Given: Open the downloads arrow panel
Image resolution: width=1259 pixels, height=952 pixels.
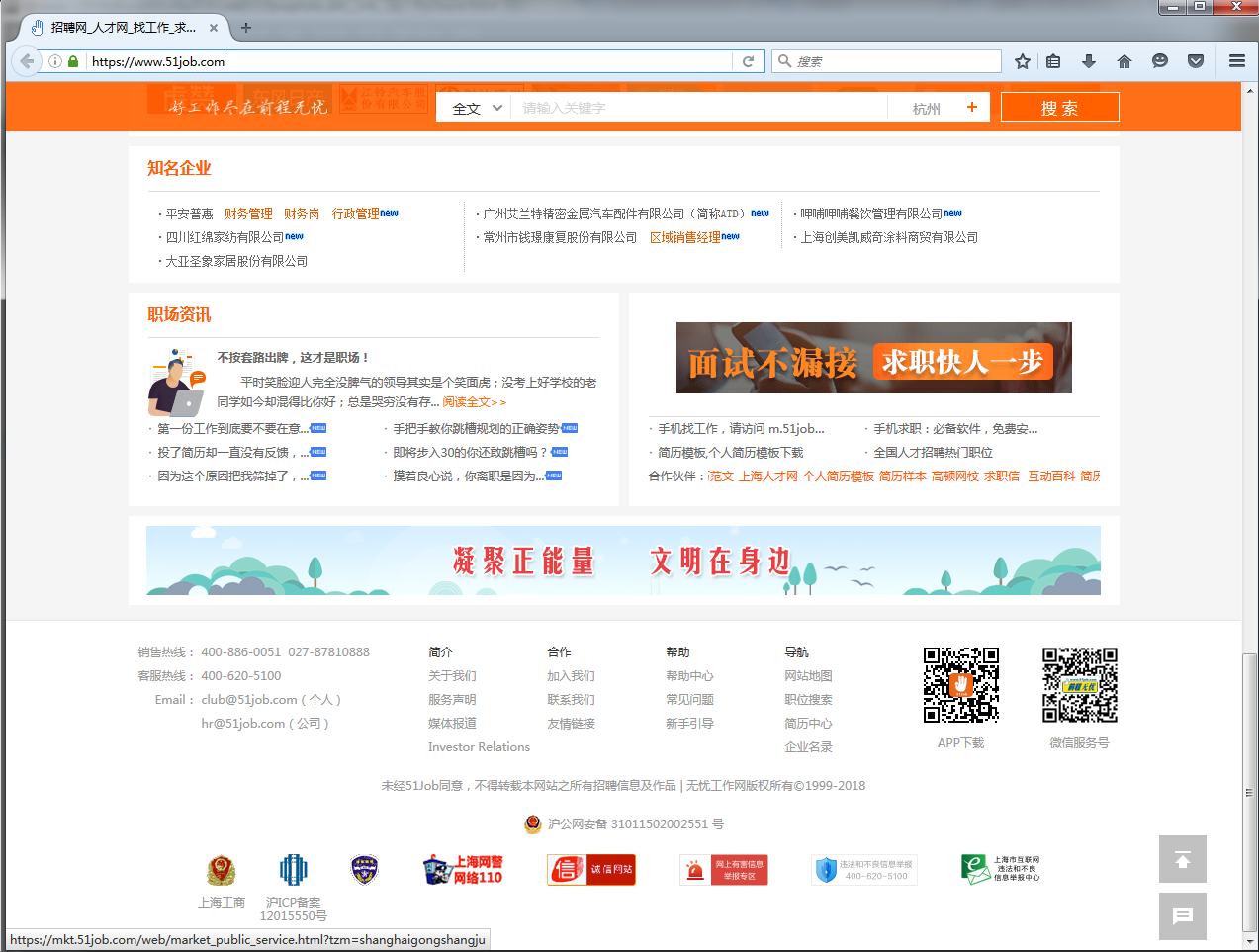Looking at the screenshot, I should point(1089,61).
